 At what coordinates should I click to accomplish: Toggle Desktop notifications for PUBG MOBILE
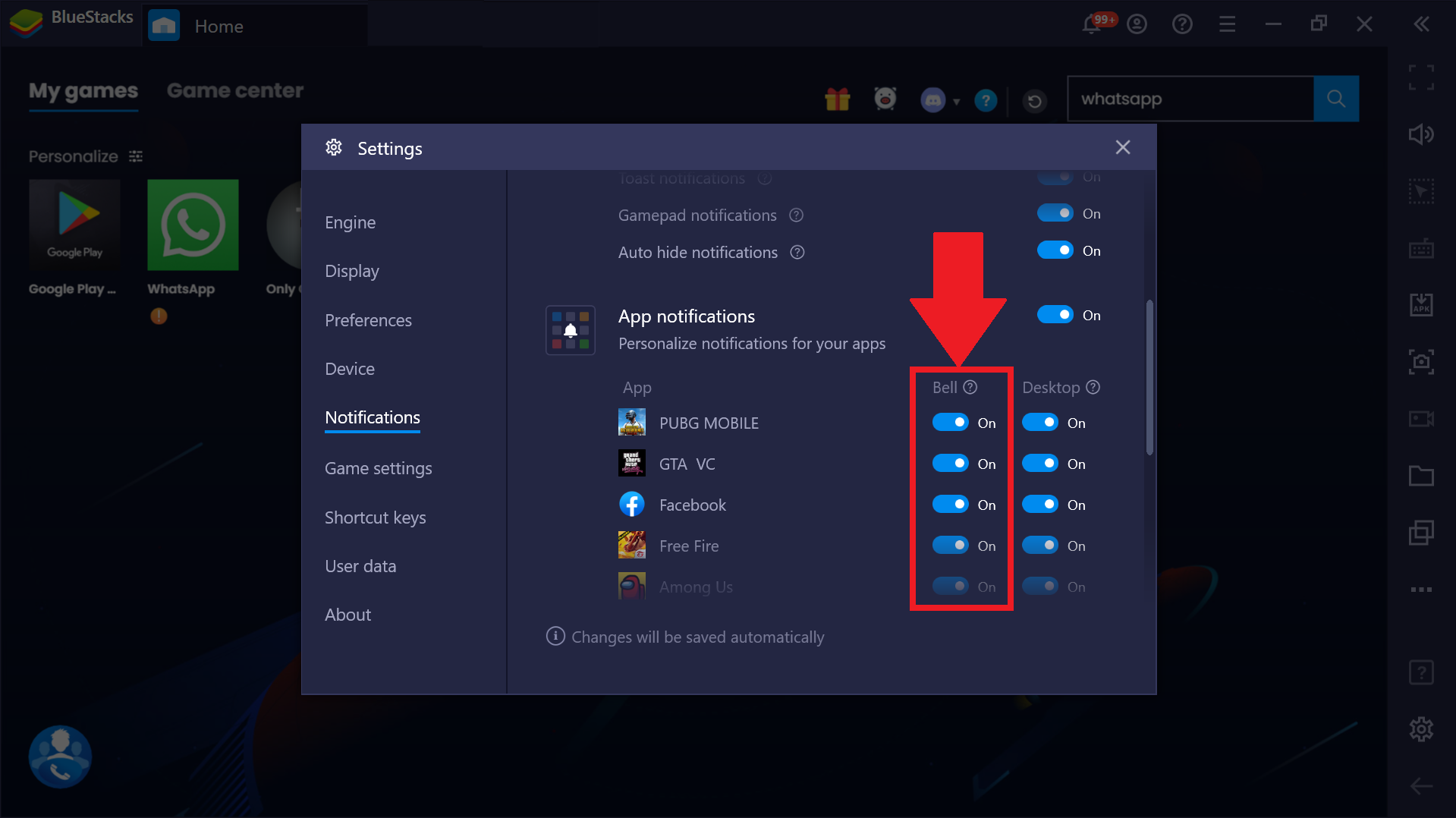pos(1040,423)
